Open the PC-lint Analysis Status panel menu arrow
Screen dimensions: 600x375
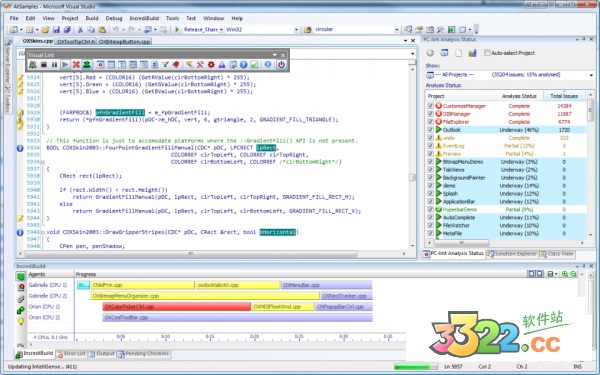[x=577, y=39]
